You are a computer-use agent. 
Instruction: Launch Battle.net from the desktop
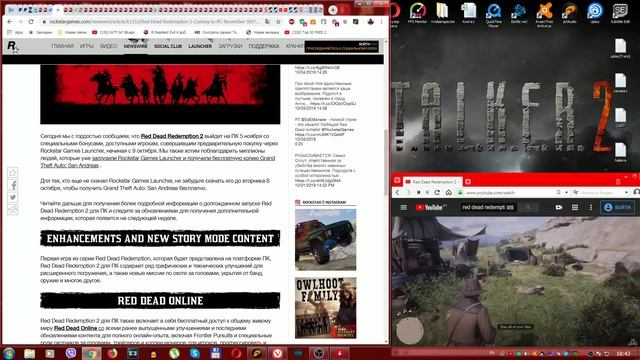pyautogui.click(x=519, y=13)
